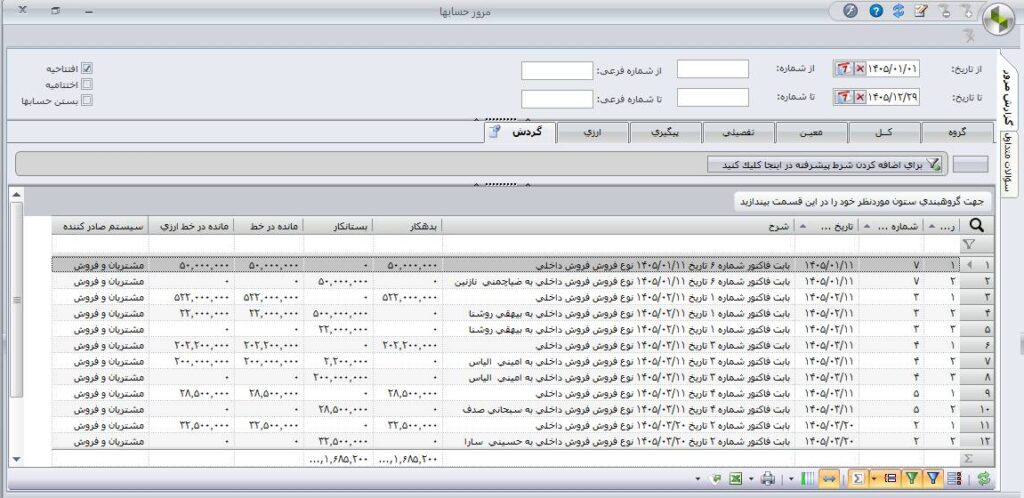
Task: Expand row 1 using its arrow indicator
Action: coord(968,266)
